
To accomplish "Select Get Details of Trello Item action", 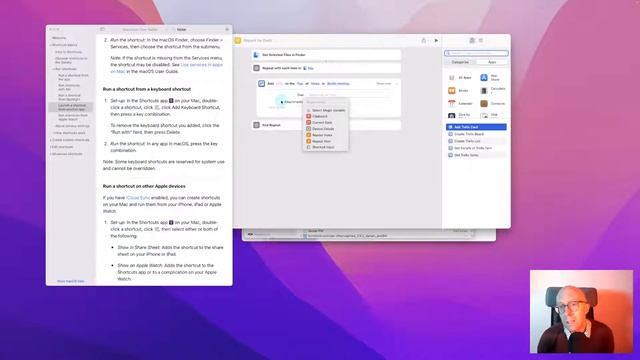I will point(476,148).
